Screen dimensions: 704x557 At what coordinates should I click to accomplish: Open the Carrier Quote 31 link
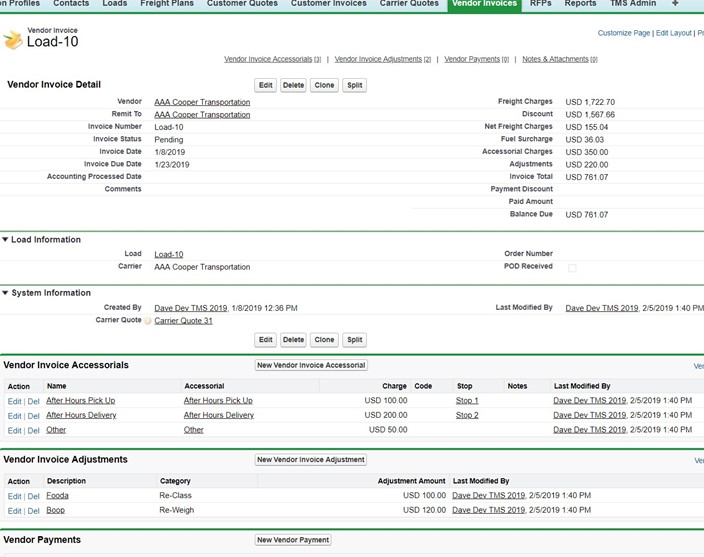pyautogui.click(x=183, y=320)
